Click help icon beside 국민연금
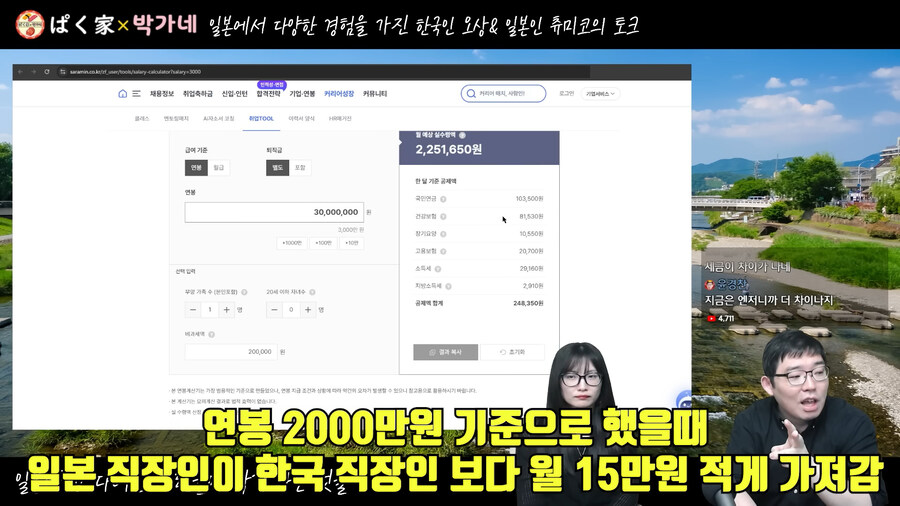 (443, 199)
